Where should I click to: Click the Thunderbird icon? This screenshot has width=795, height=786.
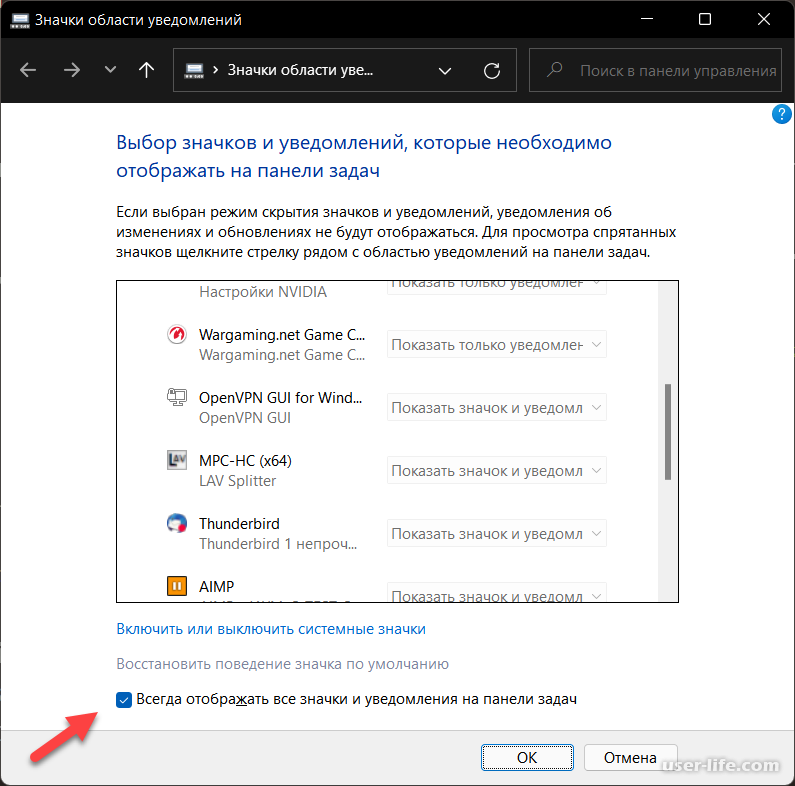coord(177,523)
